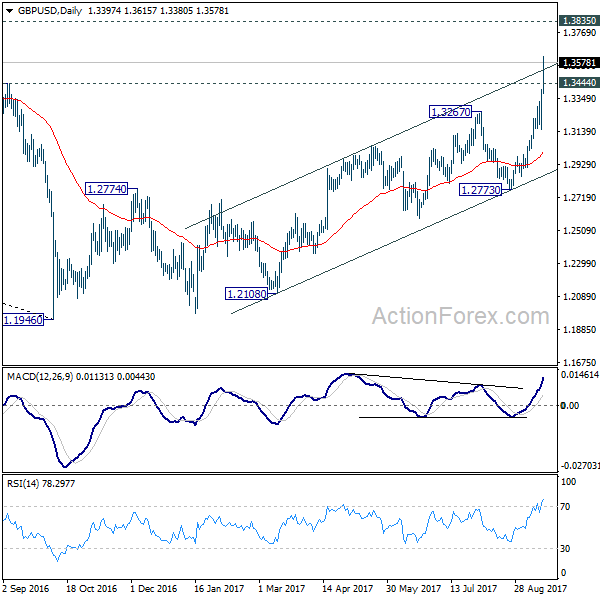The width and height of the screenshot is (600, 600).
Task: Click the 1 Dec 2016 date label
Action: tap(153, 588)
